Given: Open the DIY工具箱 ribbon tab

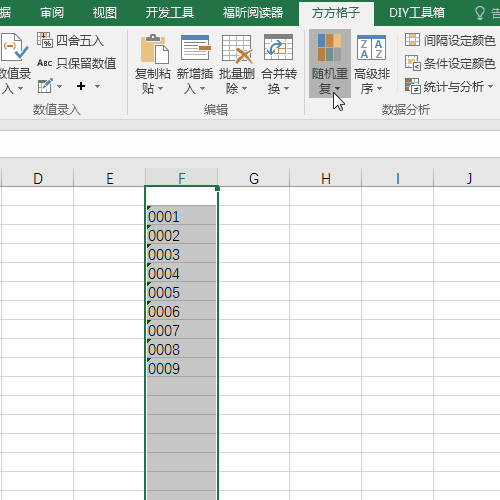Looking at the screenshot, I should (x=417, y=13).
